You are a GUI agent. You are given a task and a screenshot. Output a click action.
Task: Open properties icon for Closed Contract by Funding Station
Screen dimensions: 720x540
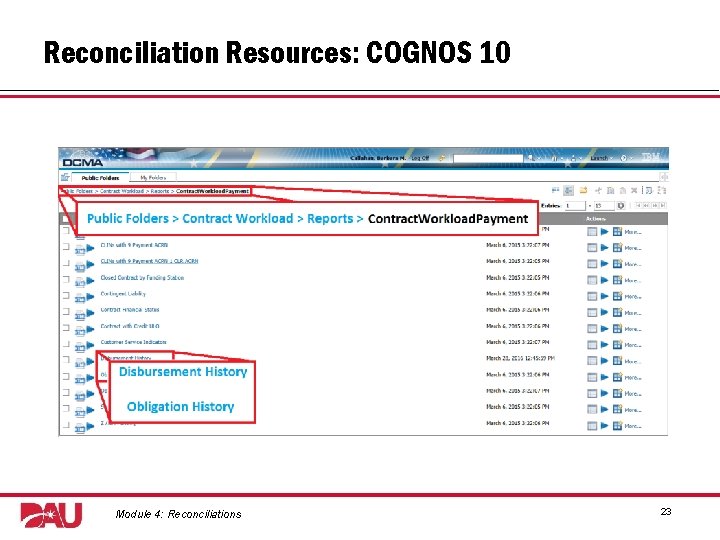[x=592, y=280]
